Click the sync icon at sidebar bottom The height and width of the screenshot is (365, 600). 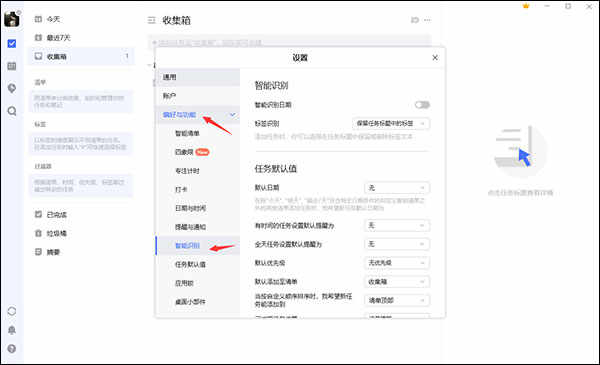coord(12,311)
